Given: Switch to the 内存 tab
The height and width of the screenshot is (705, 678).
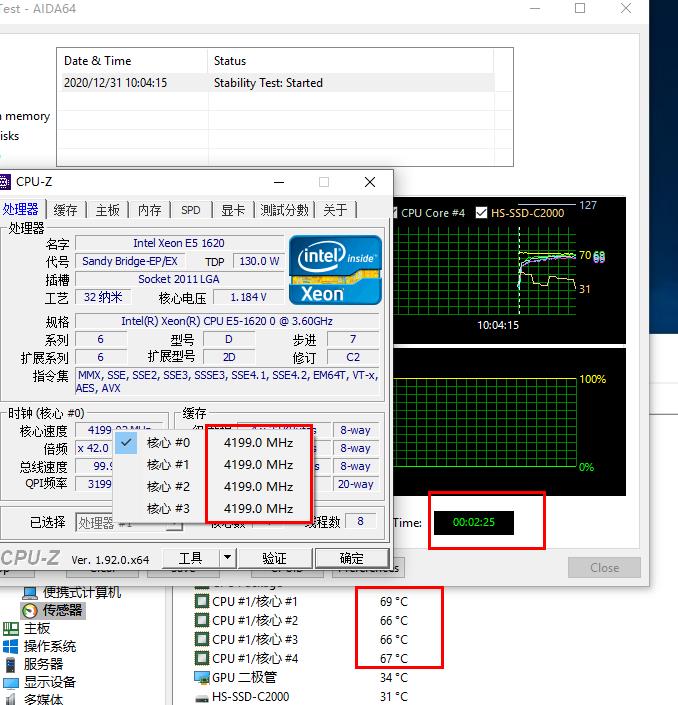Looking at the screenshot, I should point(149,210).
